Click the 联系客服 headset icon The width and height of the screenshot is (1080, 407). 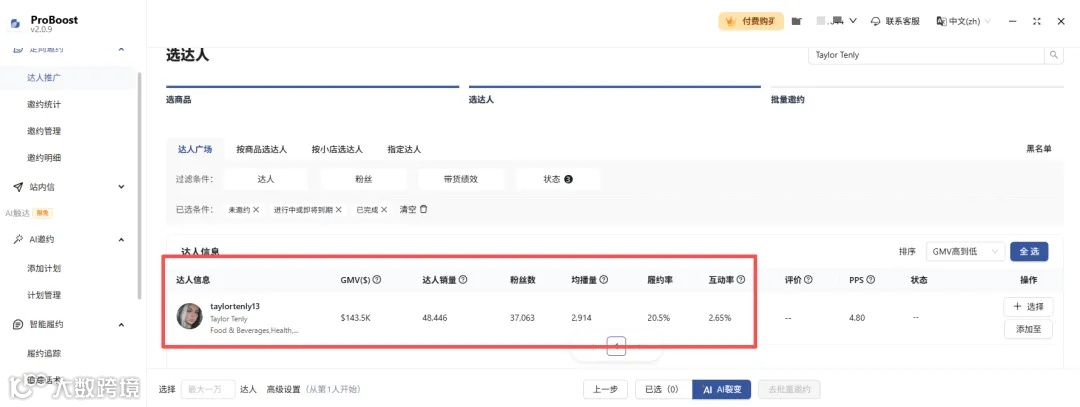click(876, 21)
